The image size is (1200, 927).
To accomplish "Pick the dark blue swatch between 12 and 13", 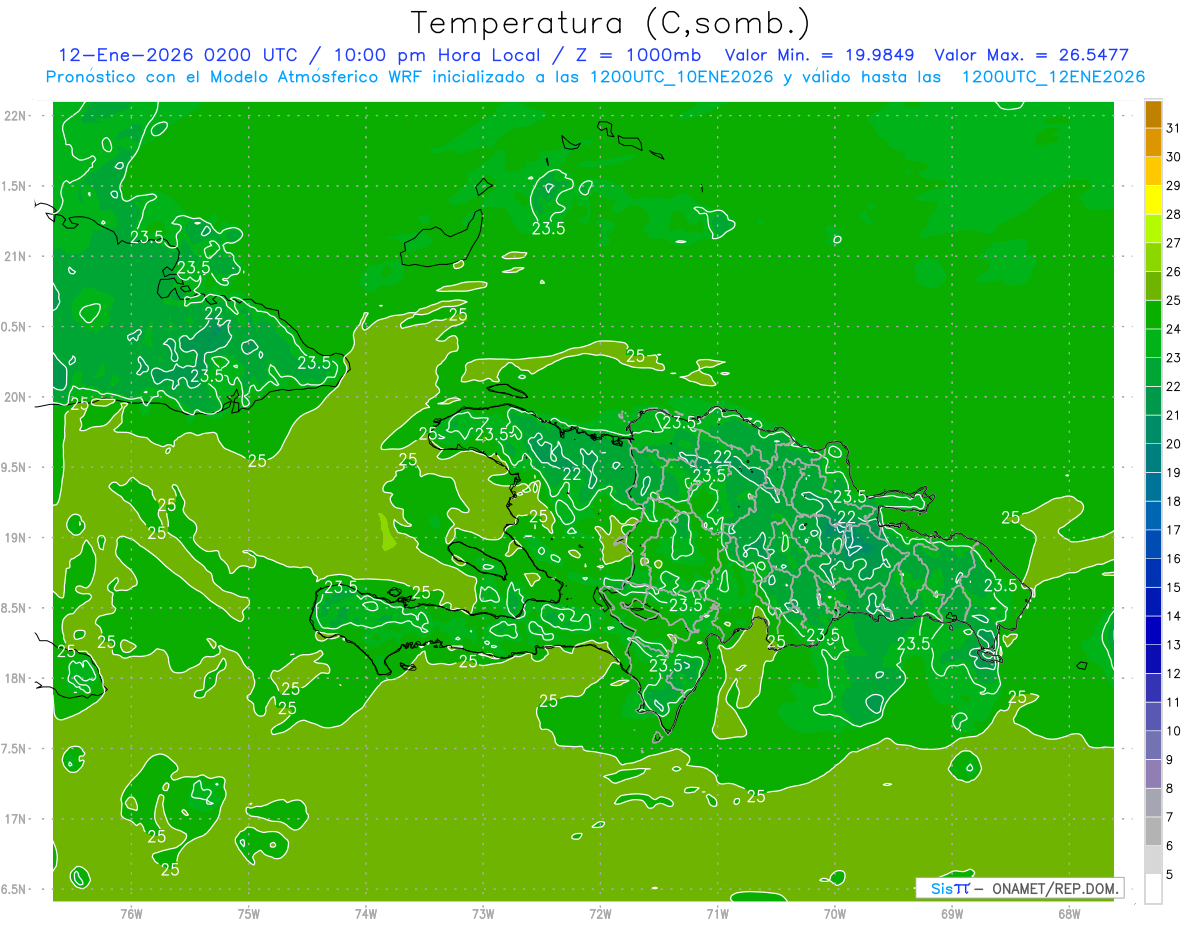I will (x=1153, y=659).
